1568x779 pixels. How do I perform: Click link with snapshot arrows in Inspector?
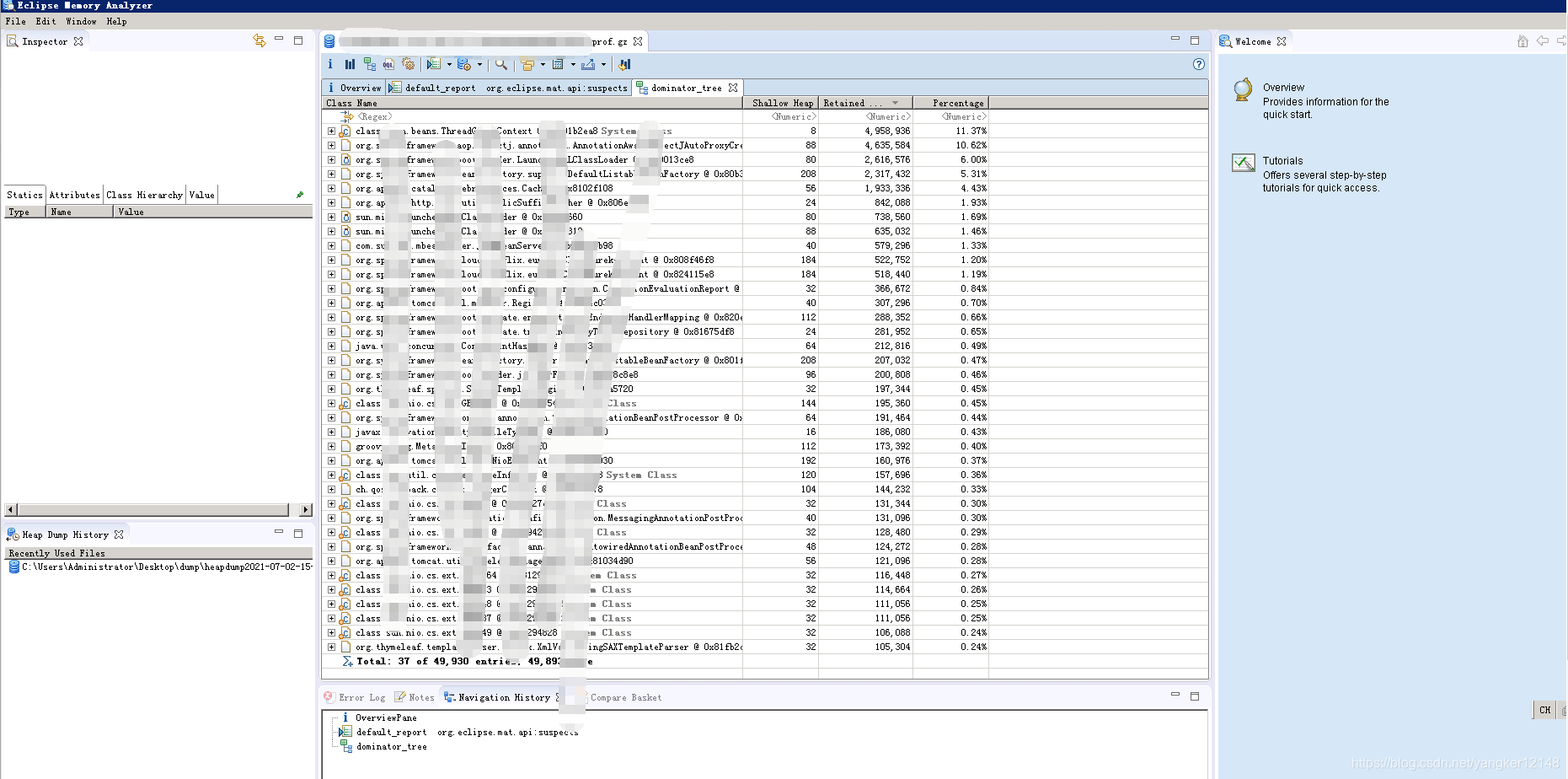pyautogui.click(x=260, y=40)
